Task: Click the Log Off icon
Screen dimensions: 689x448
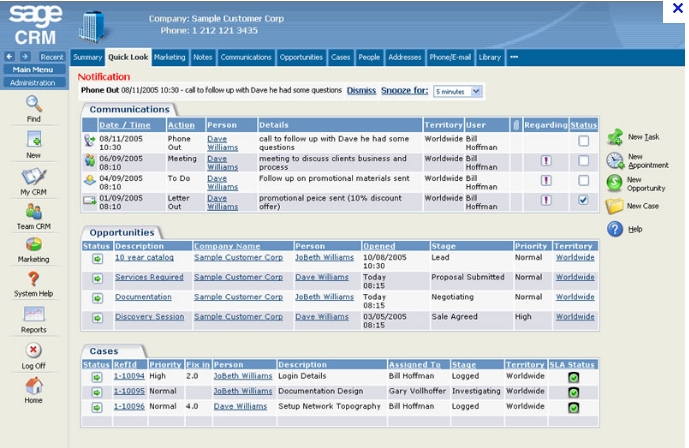Action: 33,350
